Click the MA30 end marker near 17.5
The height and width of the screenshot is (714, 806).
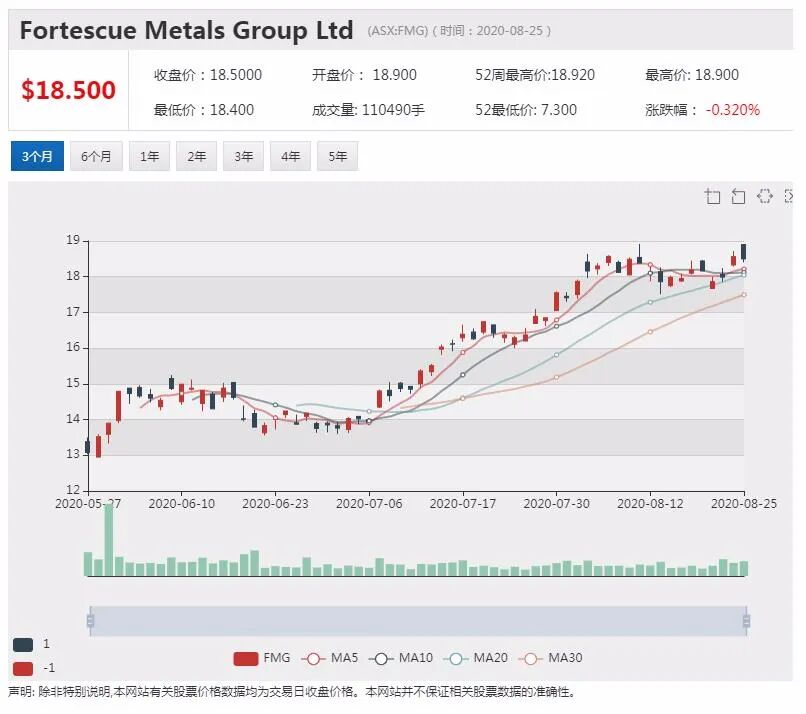click(x=744, y=295)
